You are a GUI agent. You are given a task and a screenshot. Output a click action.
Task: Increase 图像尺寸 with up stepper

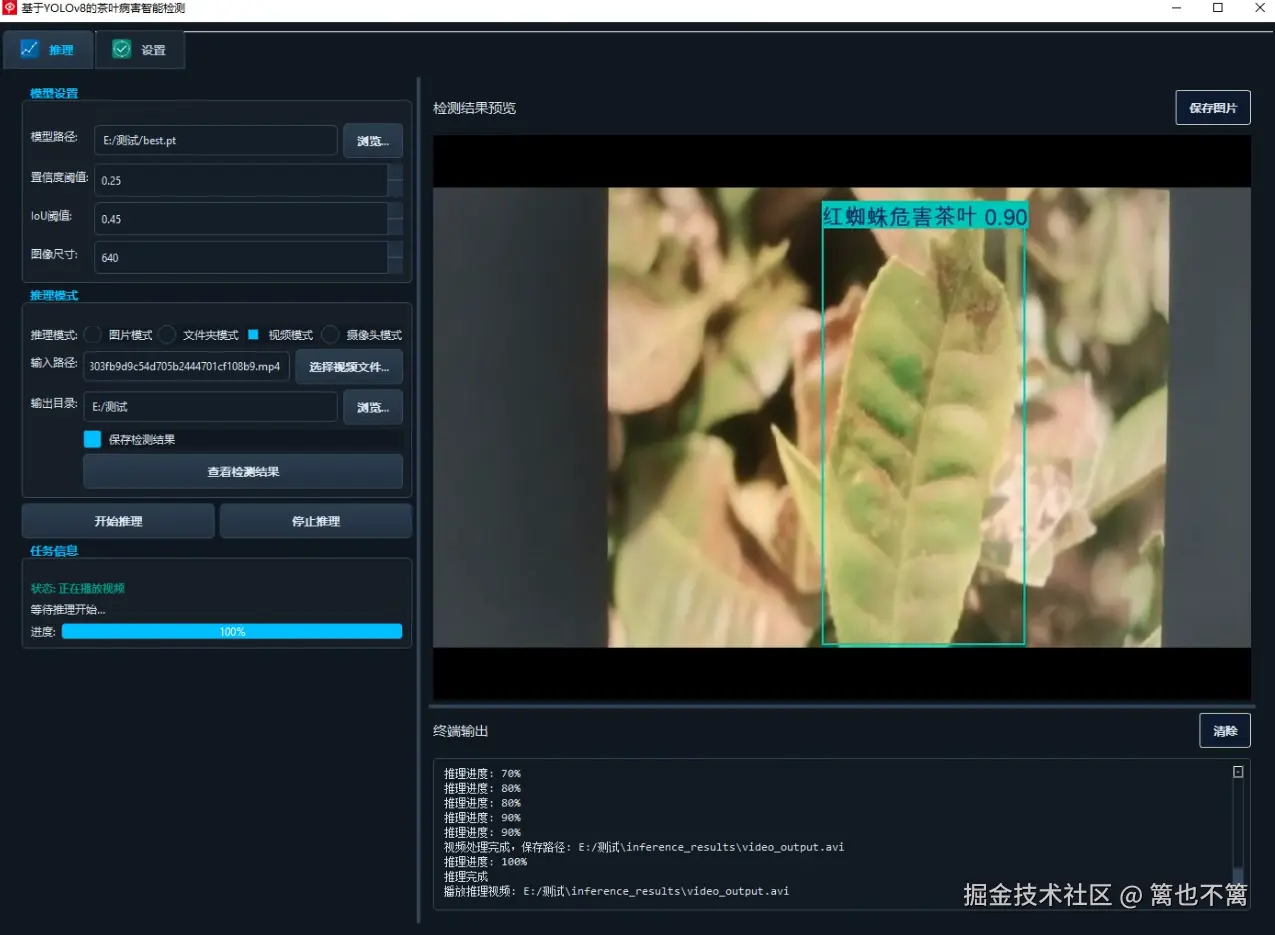(x=395, y=249)
